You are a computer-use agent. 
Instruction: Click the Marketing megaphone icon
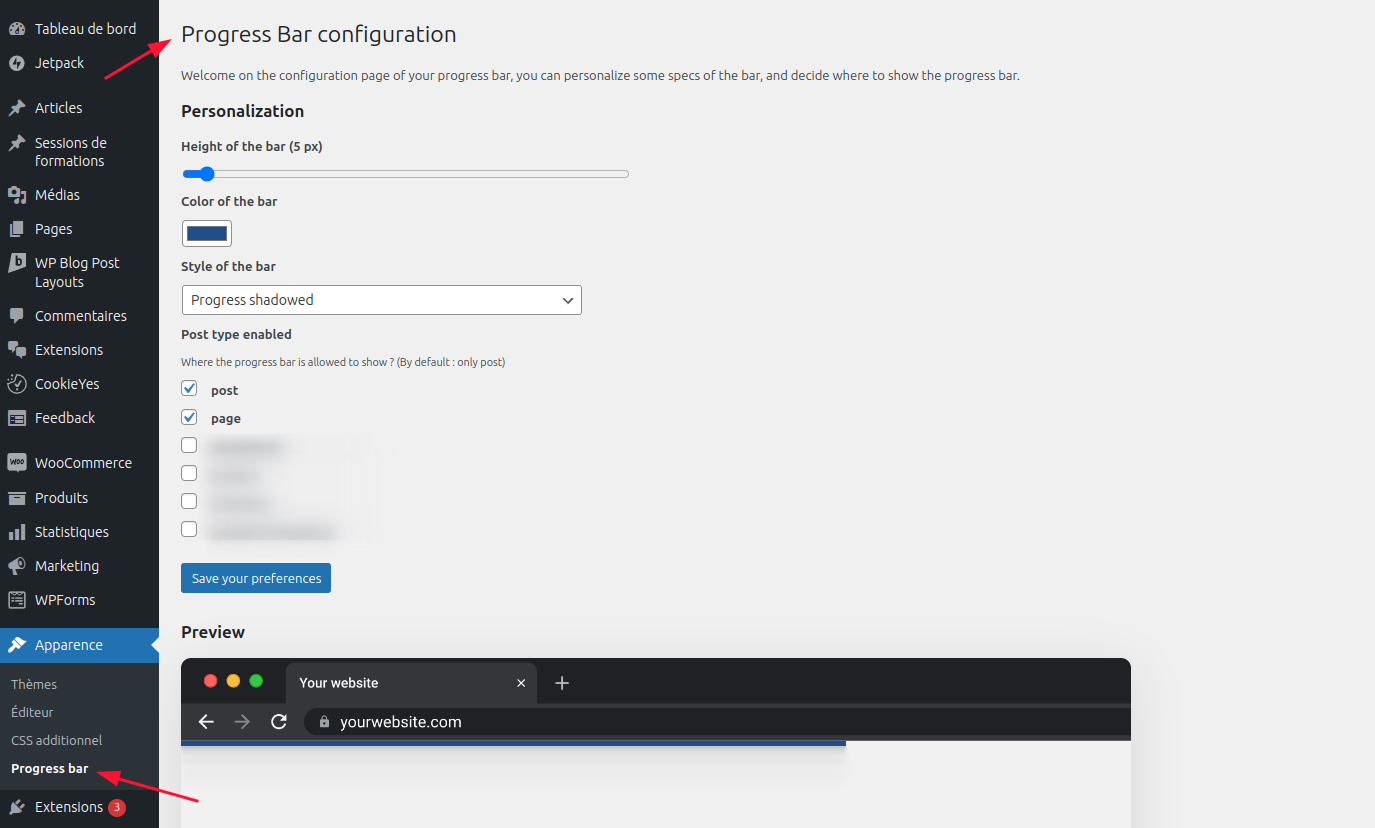pyautogui.click(x=16, y=566)
